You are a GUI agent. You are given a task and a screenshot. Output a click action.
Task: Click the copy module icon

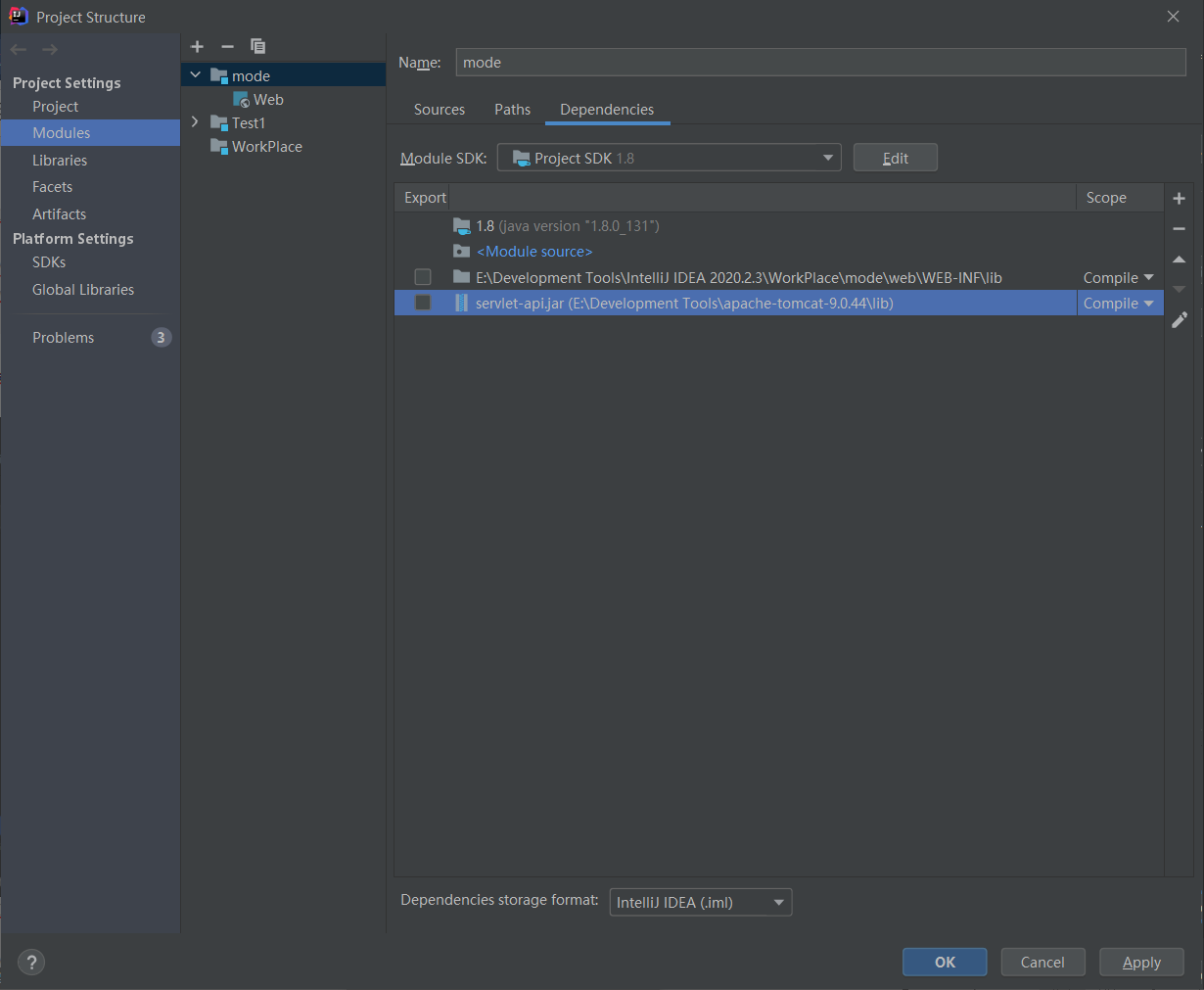[257, 46]
